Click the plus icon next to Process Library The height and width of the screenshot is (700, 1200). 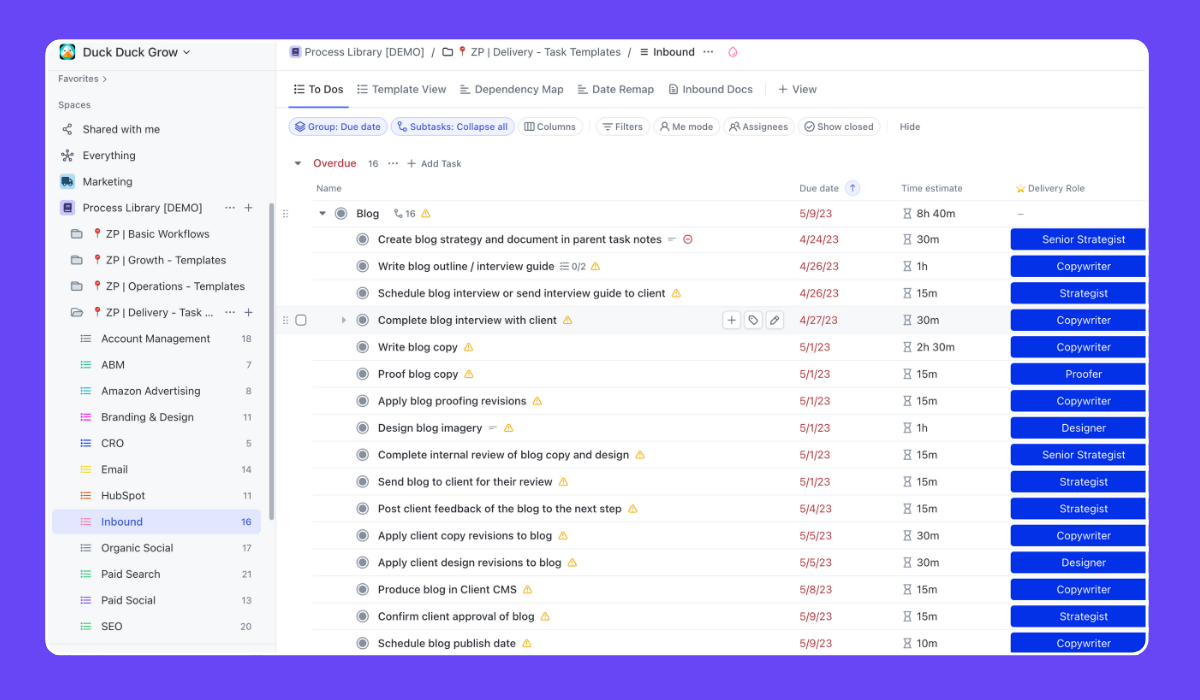pos(249,208)
